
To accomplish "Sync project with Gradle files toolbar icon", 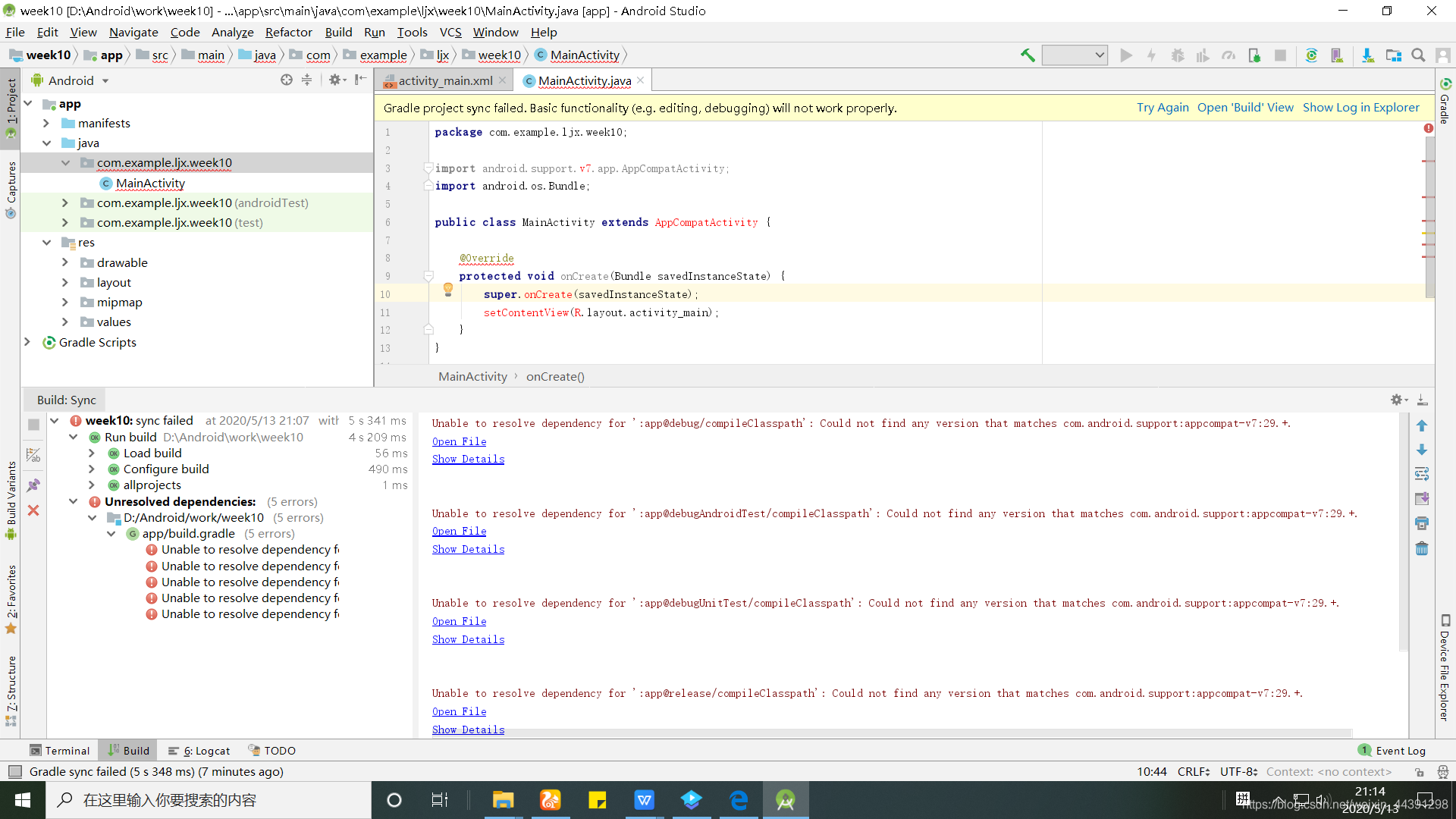I will pyautogui.click(x=1312, y=55).
